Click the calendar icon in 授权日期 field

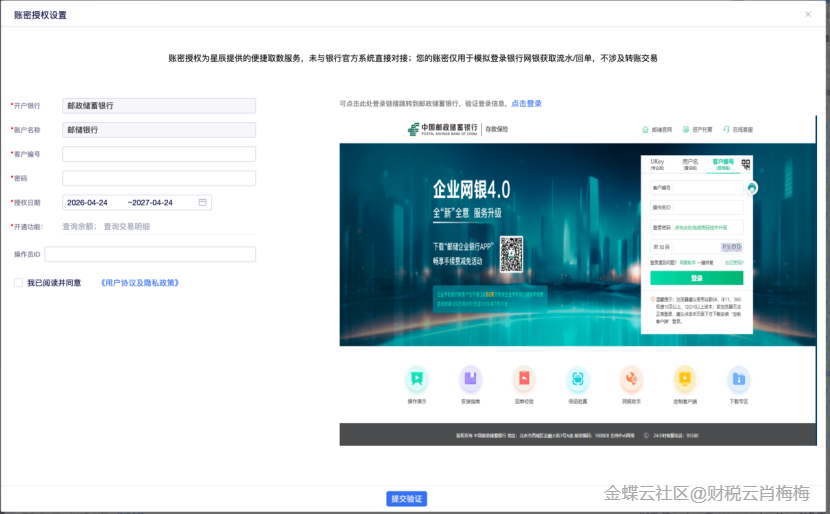coord(202,202)
